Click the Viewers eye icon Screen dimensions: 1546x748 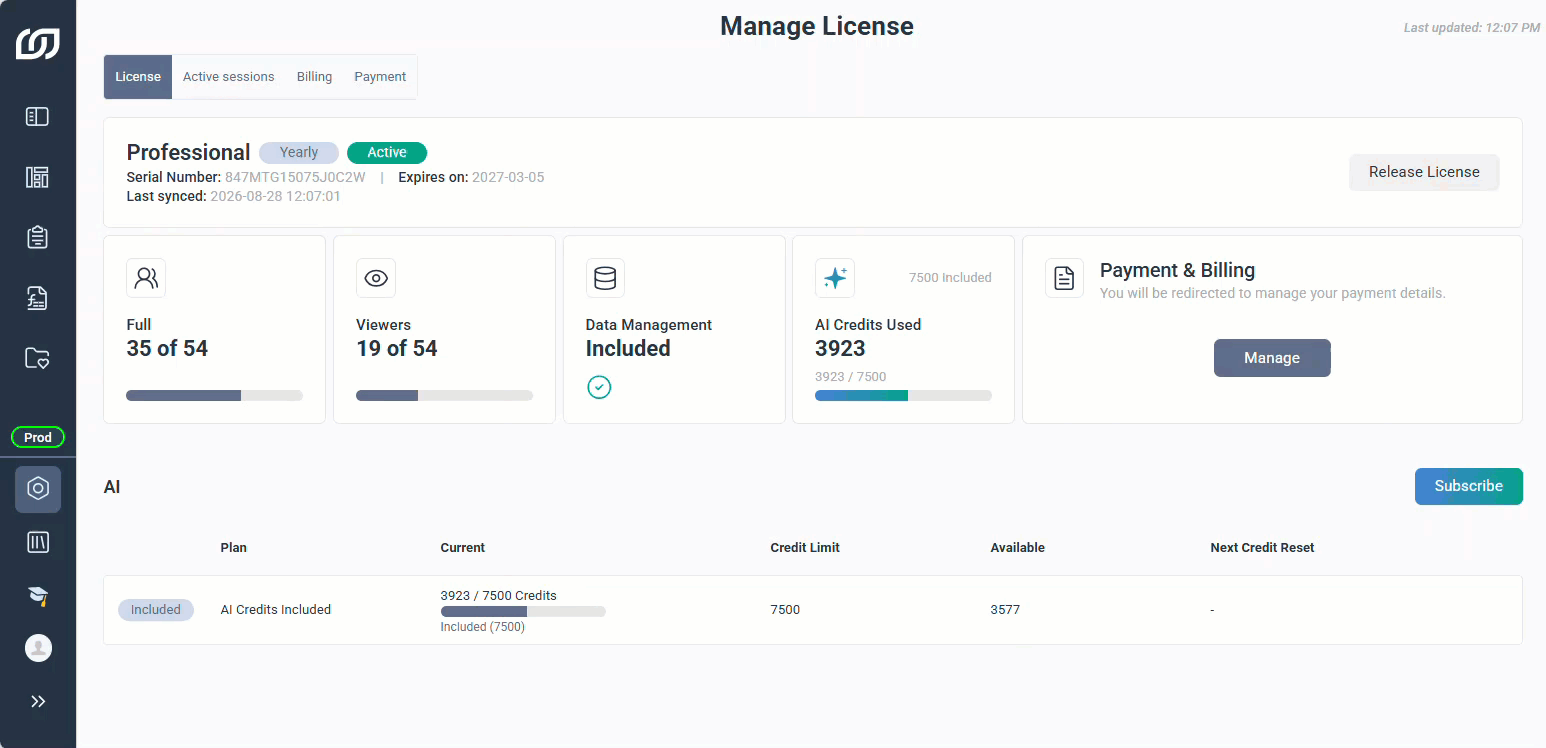[376, 278]
